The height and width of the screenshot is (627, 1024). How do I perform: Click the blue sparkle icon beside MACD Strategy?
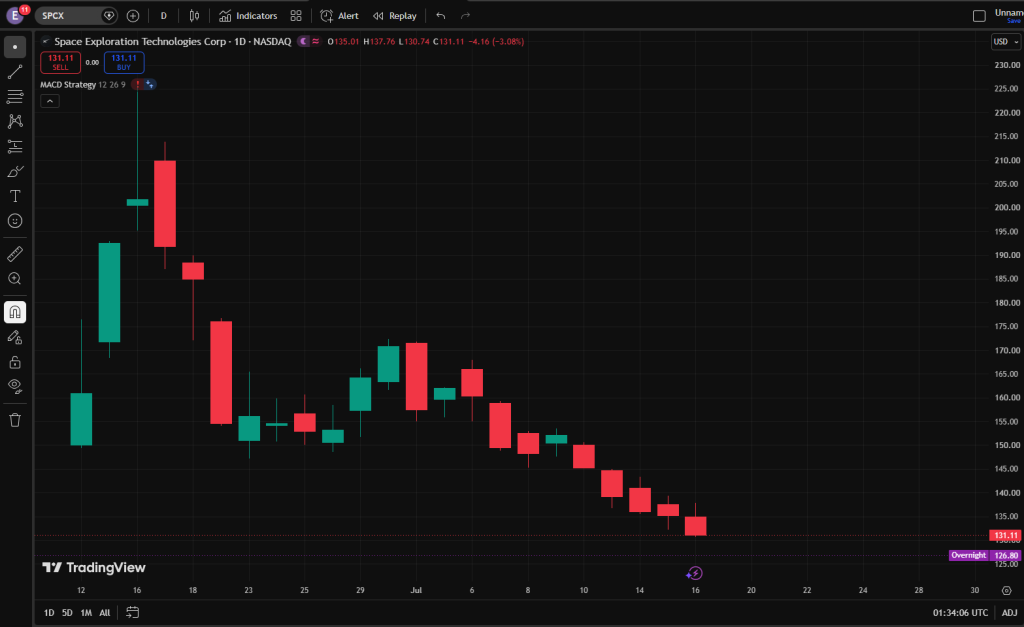(x=150, y=84)
